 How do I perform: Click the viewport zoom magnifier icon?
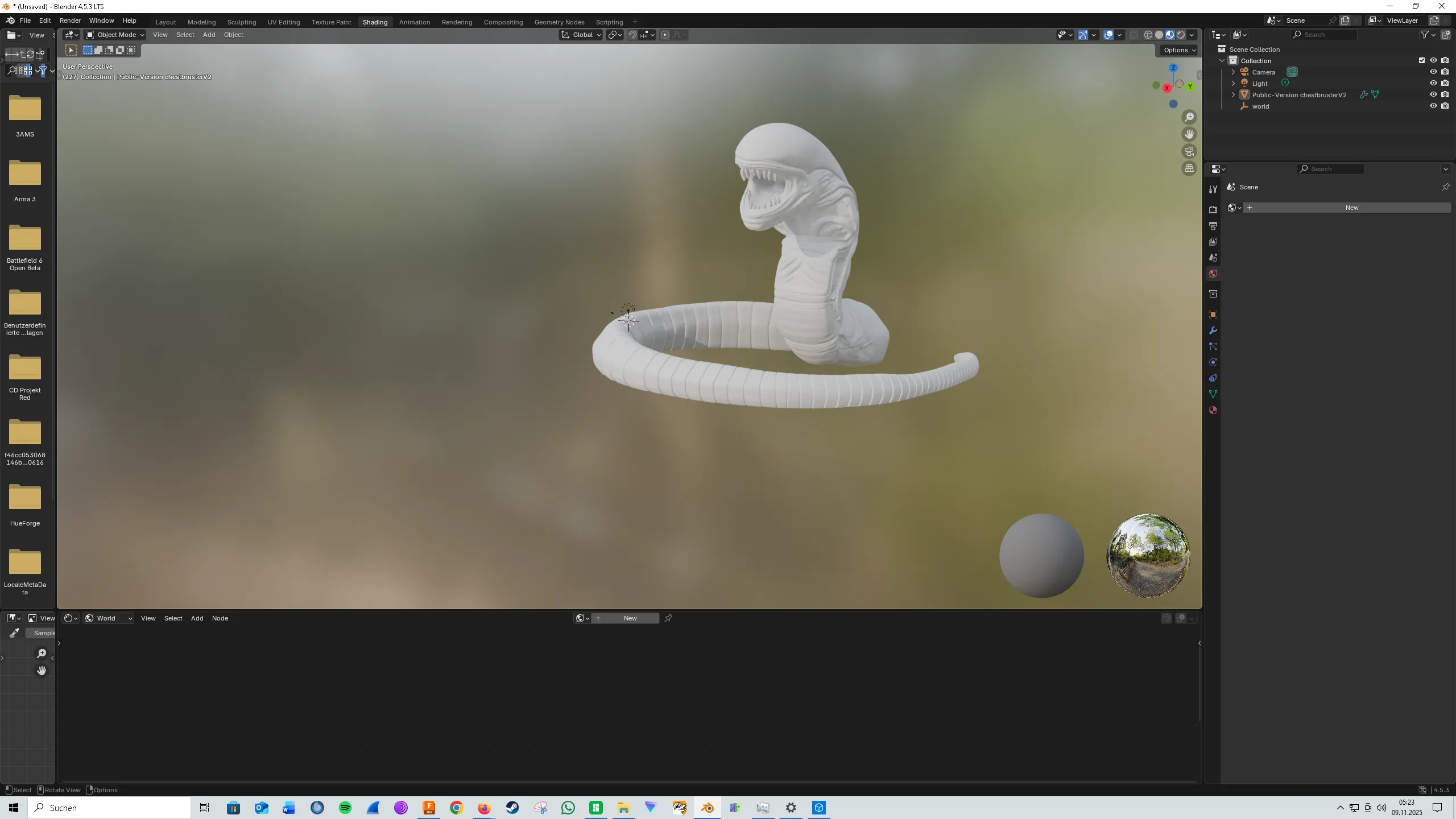1189,117
